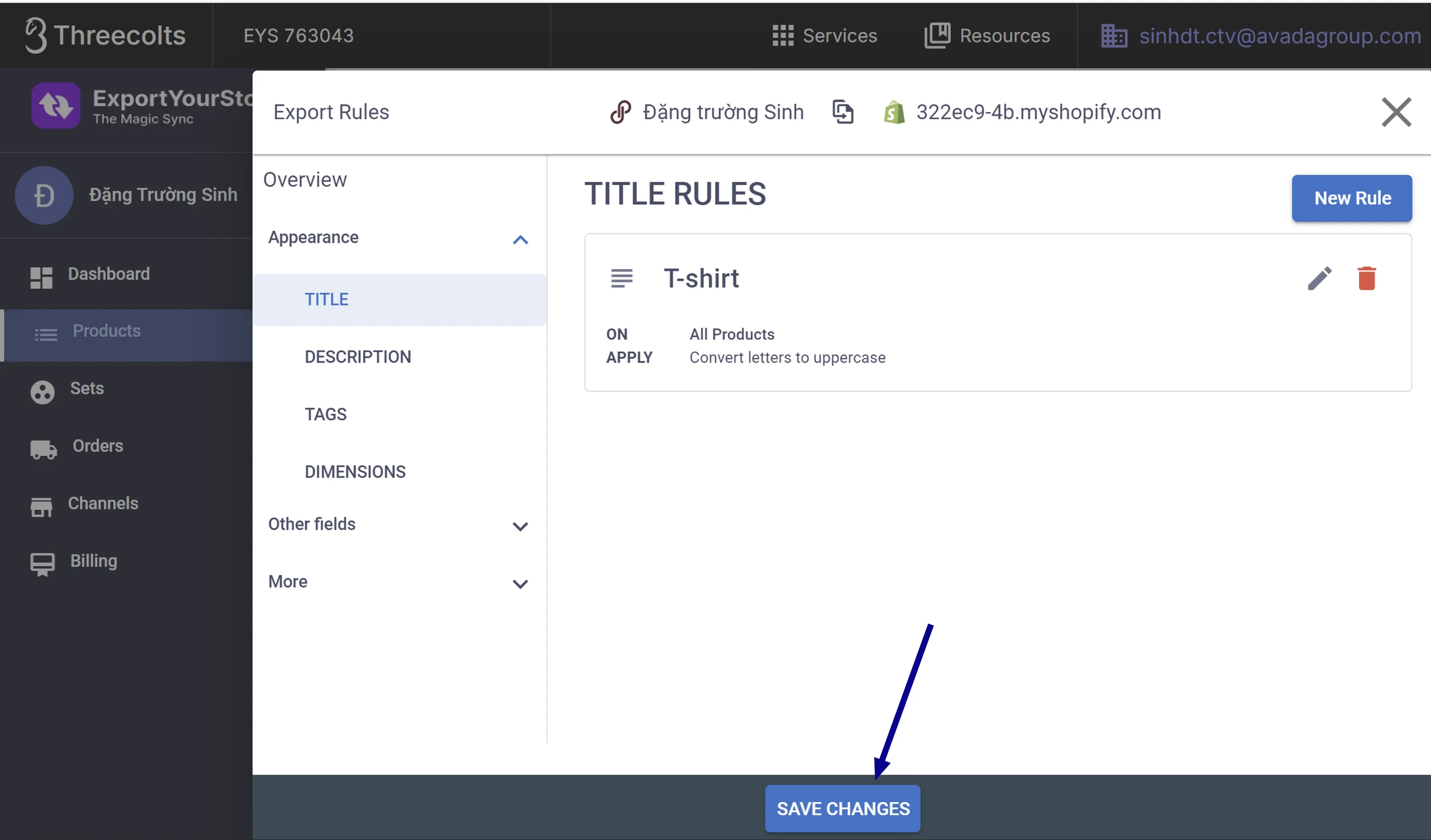The width and height of the screenshot is (1431, 840).
Task: Expand the More section chevron
Action: (520, 584)
